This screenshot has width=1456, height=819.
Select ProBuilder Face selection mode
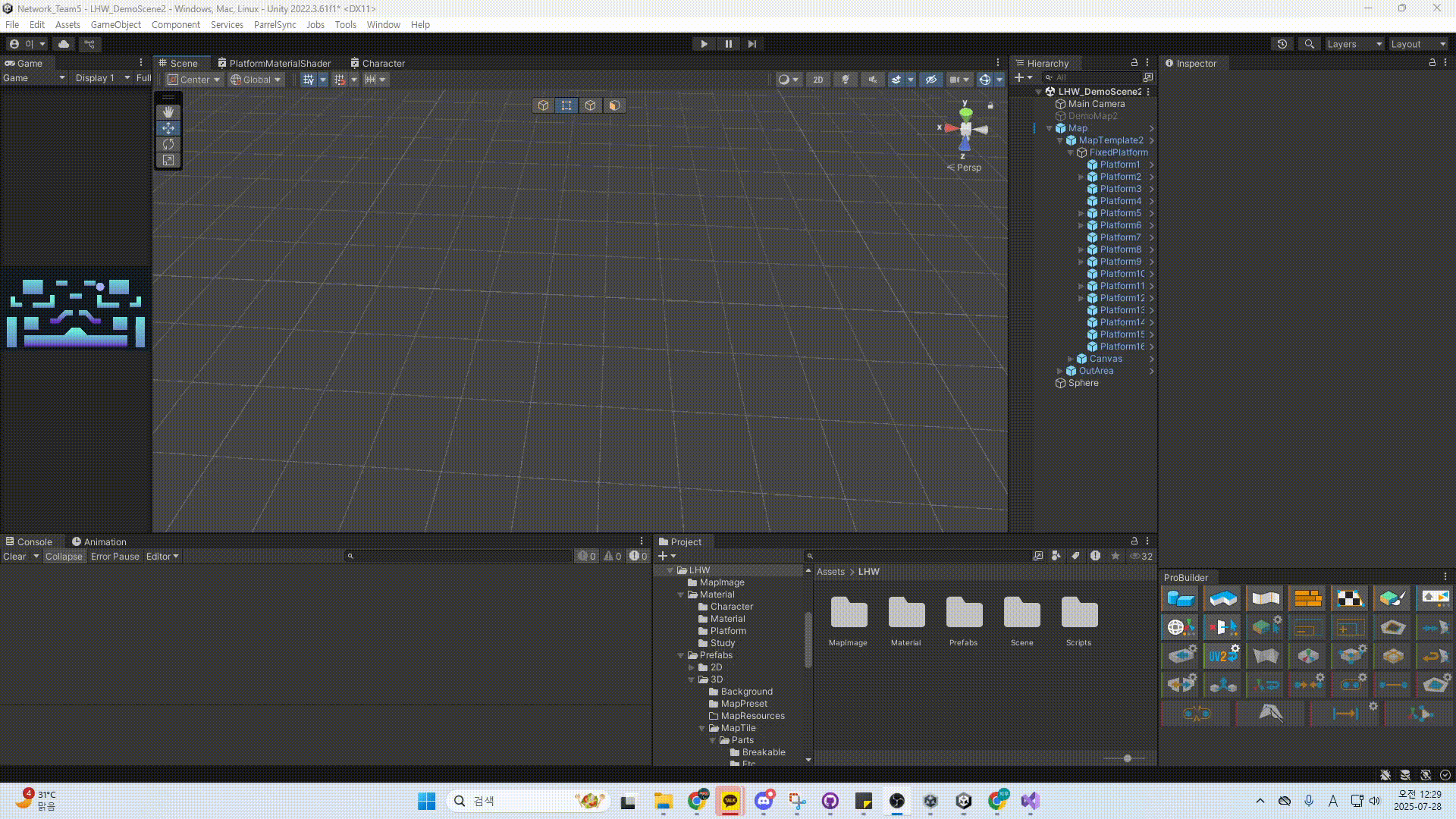614,105
